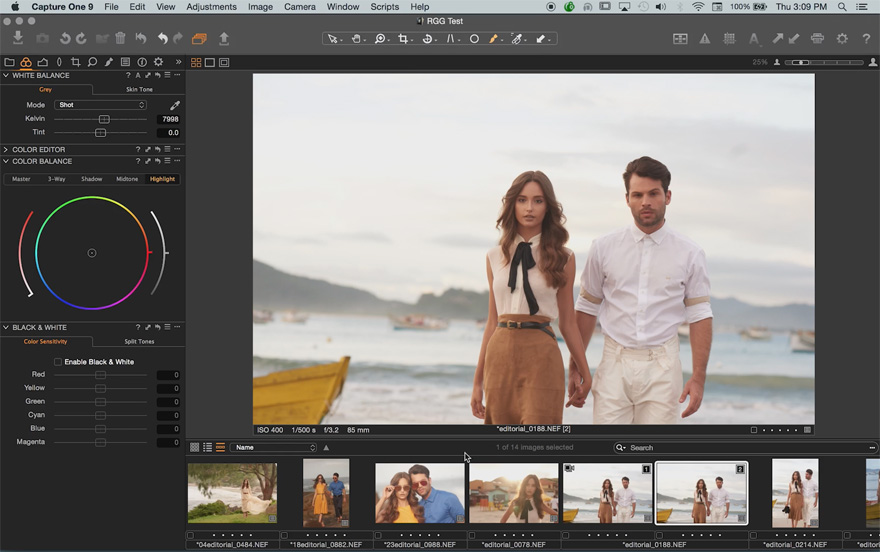The image size is (880, 552).
Task: Select the Zoom magnifier cursor tool
Action: coord(380,39)
